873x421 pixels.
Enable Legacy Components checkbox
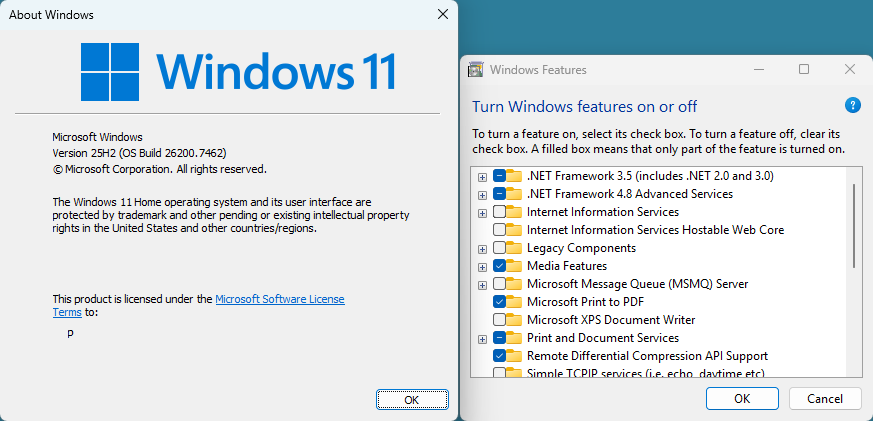tap(499, 248)
